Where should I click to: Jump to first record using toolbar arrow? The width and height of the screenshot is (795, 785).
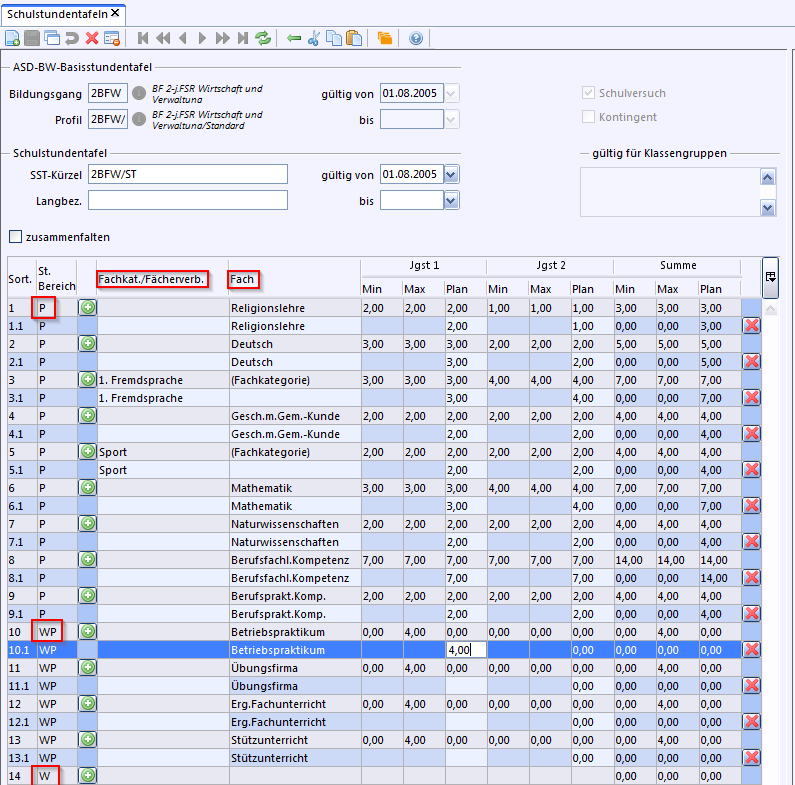point(143,39)
